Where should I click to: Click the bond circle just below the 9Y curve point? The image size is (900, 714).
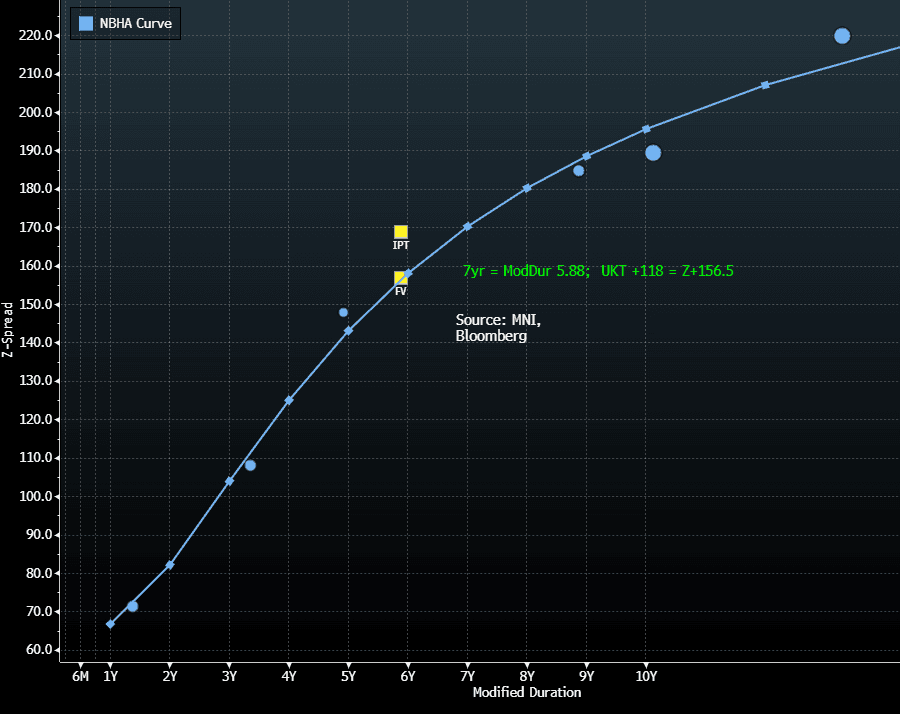coord(578,171)
